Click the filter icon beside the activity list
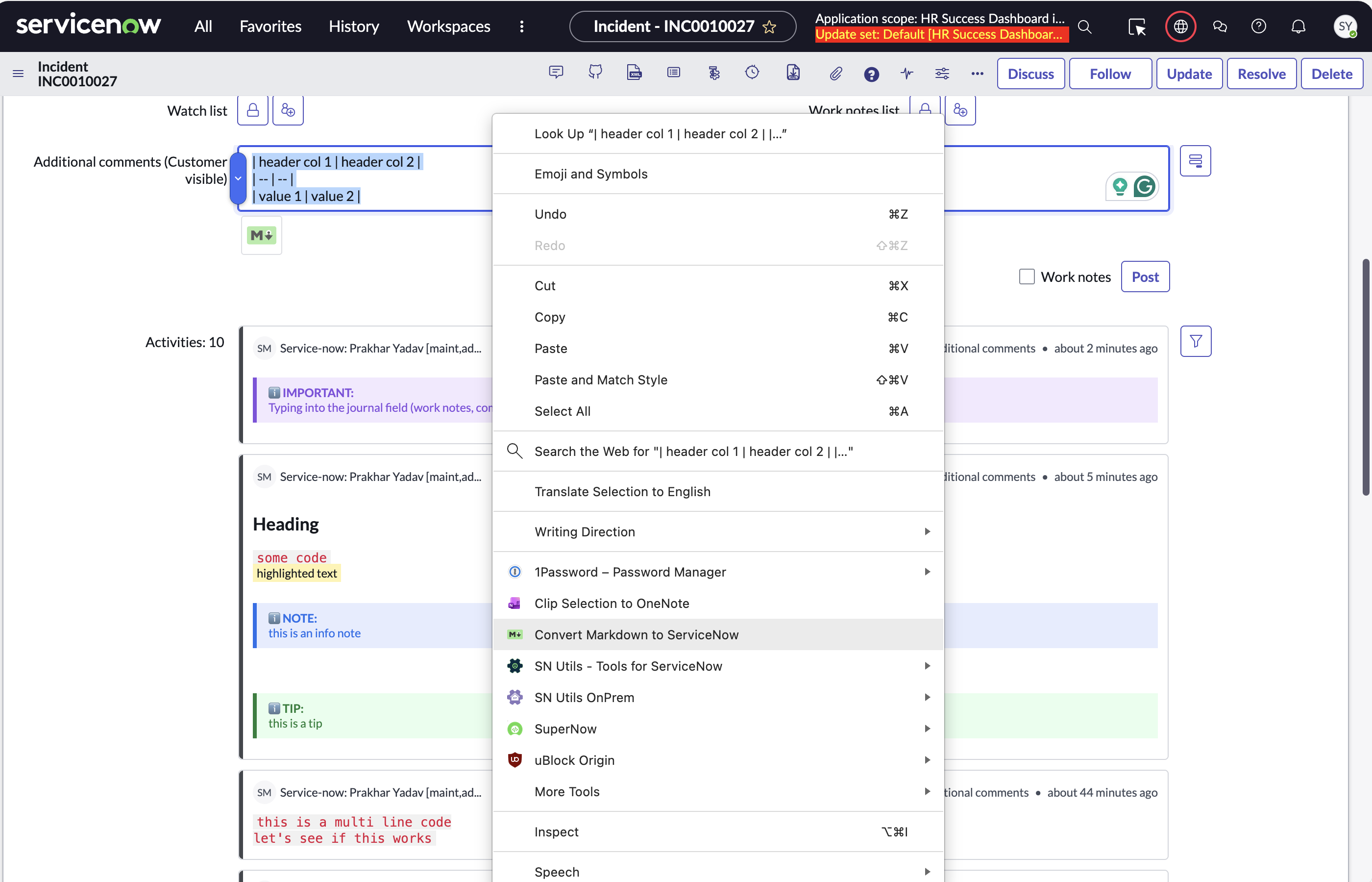Image resolution: width=1372 pixels, height=882 pixels. tap(1196, 341)
